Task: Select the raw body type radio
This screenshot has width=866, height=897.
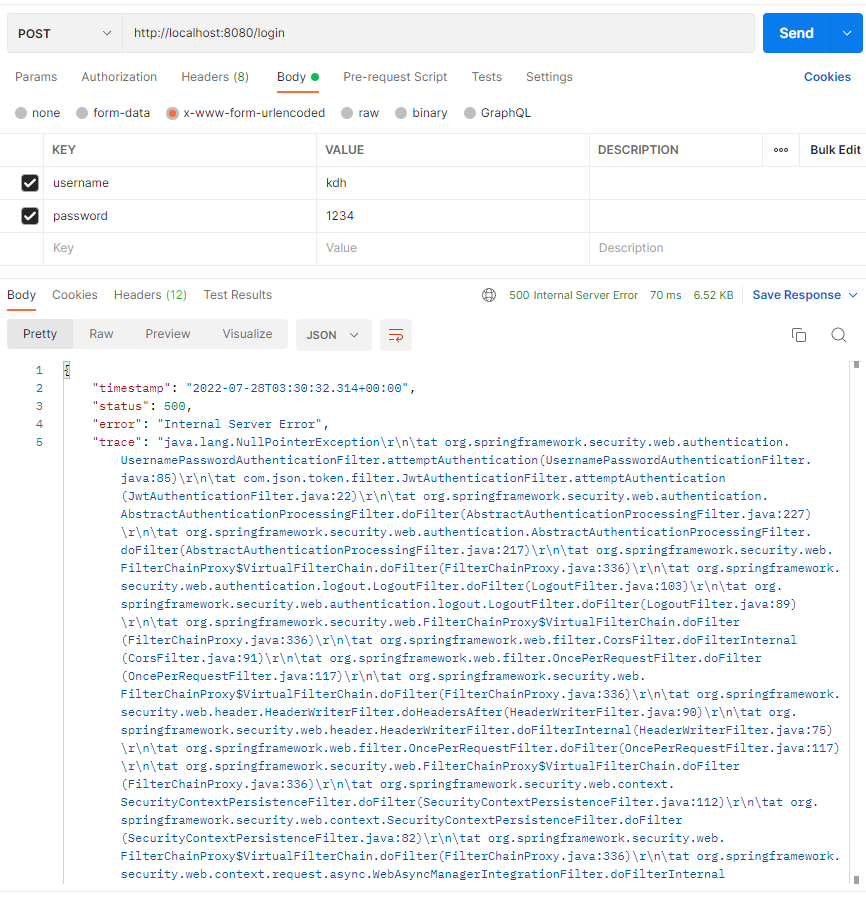Action: pyautogui.click(x=347, y=113)
